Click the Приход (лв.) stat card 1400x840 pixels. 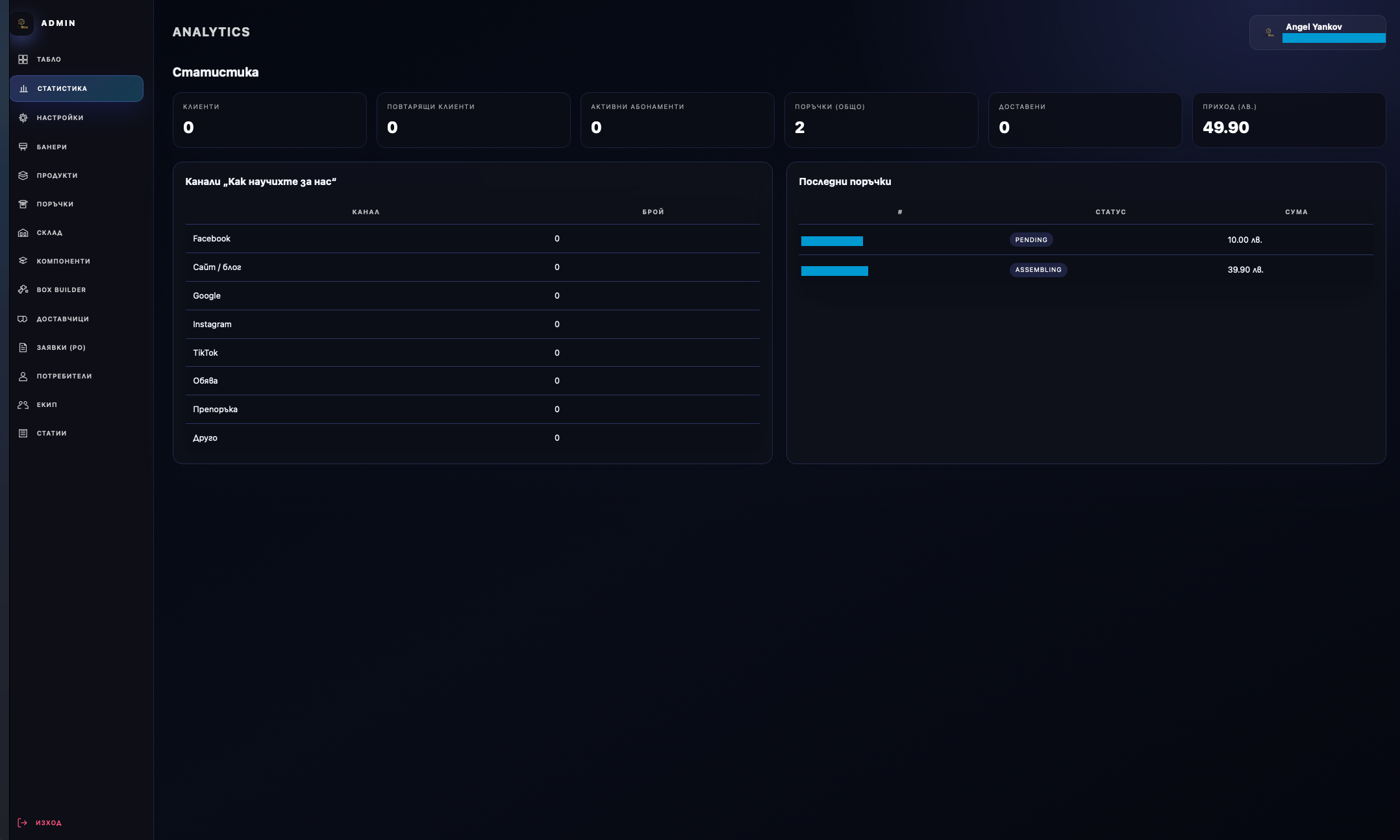(x=1288, y=120)
